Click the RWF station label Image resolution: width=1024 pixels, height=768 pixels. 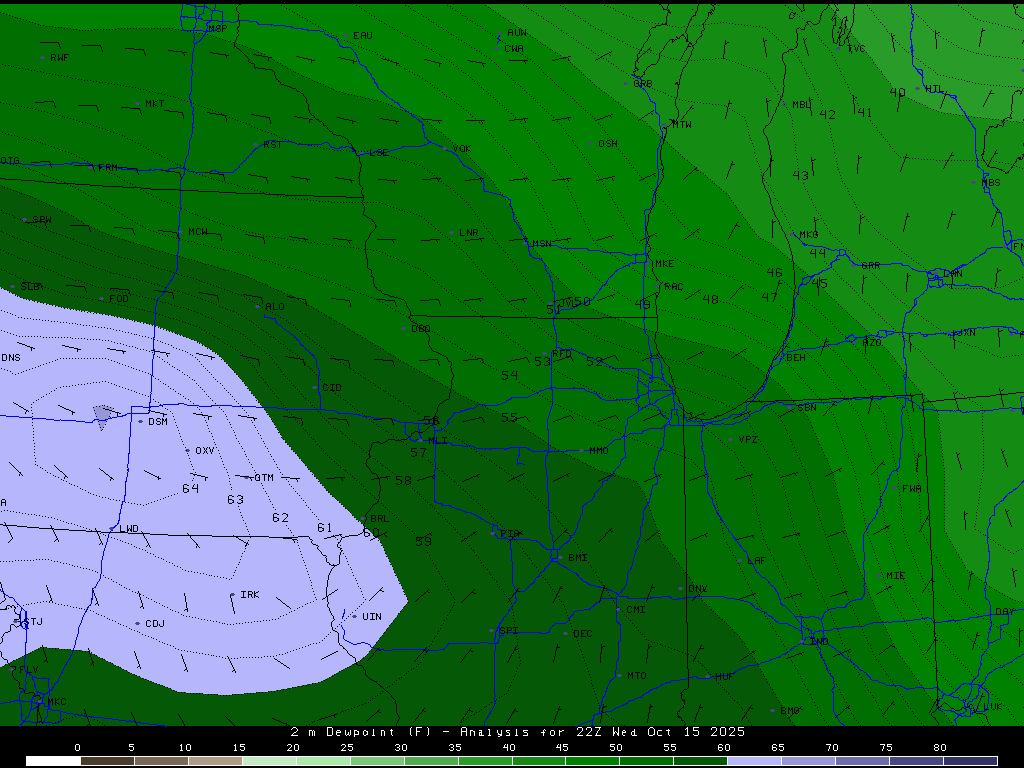click(x=59, y=58)
